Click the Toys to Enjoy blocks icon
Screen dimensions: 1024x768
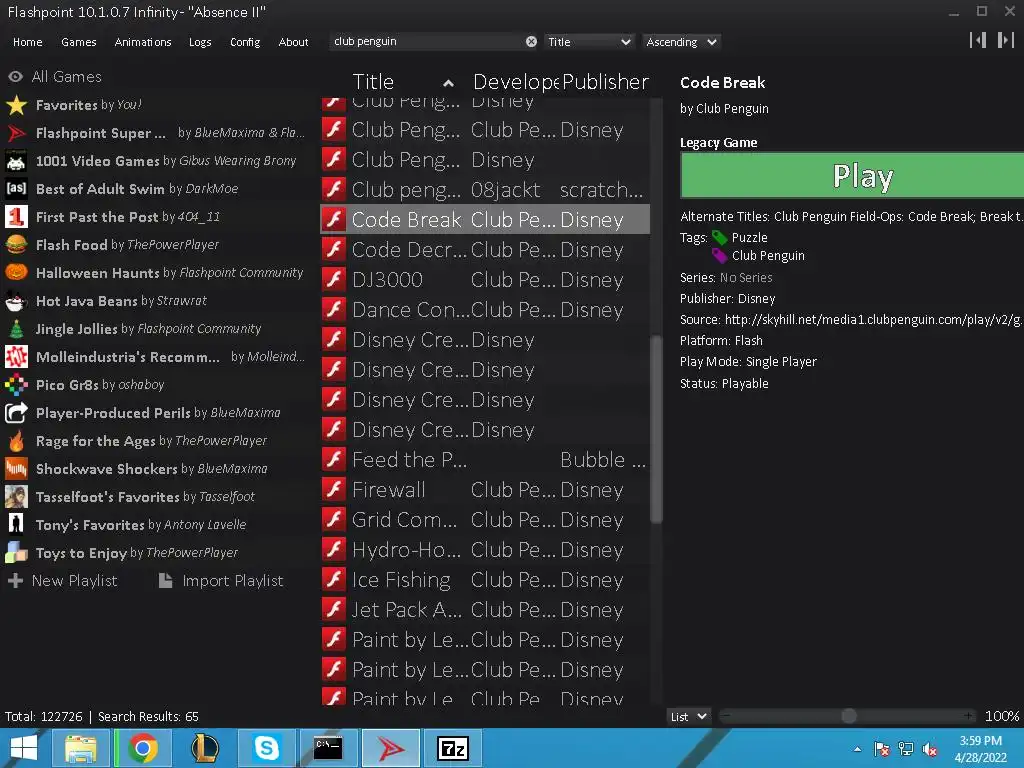point(16,552)
